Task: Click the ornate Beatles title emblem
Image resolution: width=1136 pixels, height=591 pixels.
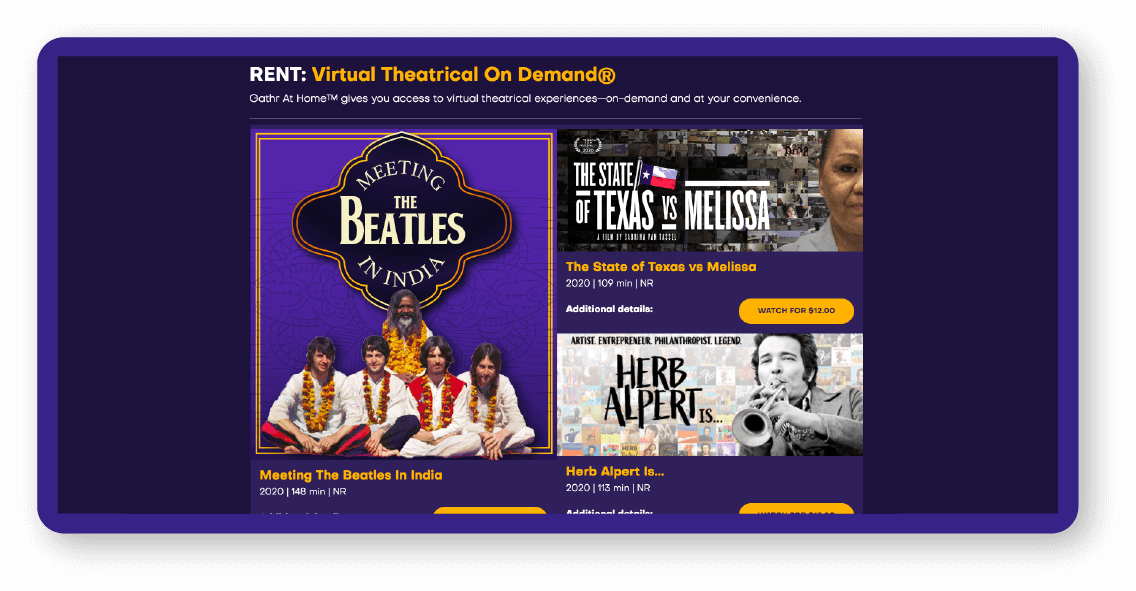Action: (402, 221)
